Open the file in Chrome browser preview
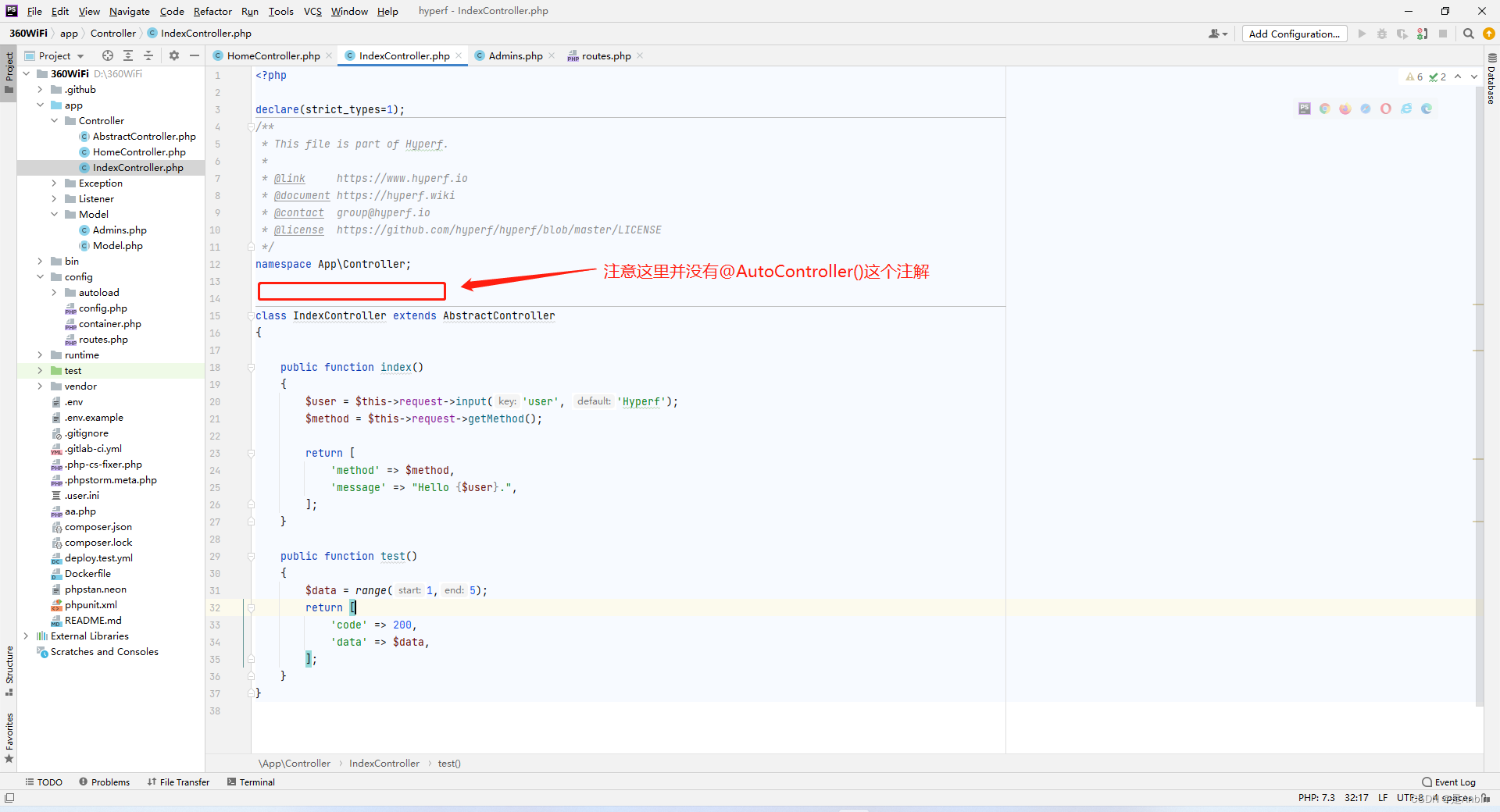Screen dimensions: 1500x812 [x=1325, y=109]
